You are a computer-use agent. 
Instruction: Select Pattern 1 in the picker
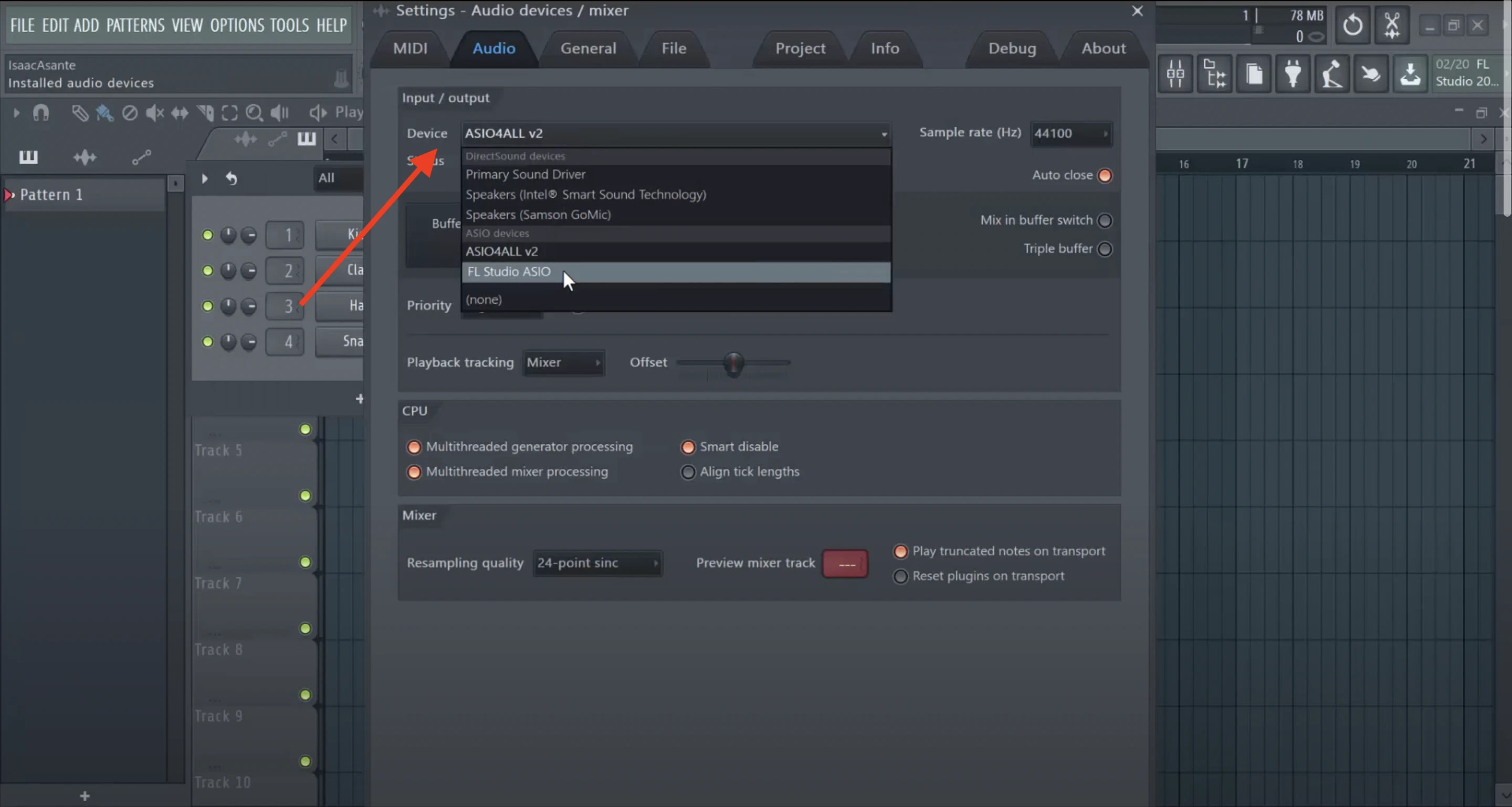click(x=51, y=195)
